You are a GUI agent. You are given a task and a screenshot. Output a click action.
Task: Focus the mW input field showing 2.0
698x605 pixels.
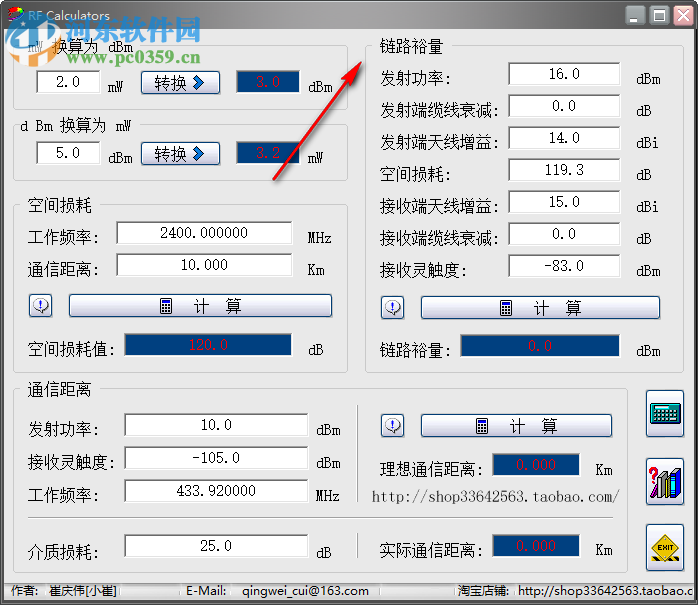click(x=68, y=82)
